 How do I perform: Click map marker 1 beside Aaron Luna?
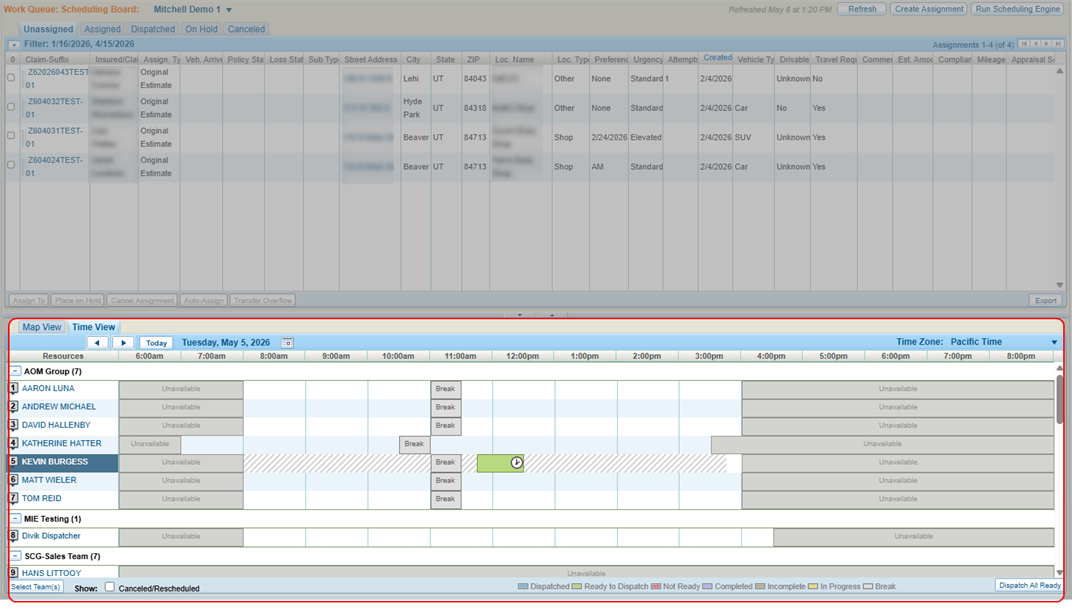[13, 388]
